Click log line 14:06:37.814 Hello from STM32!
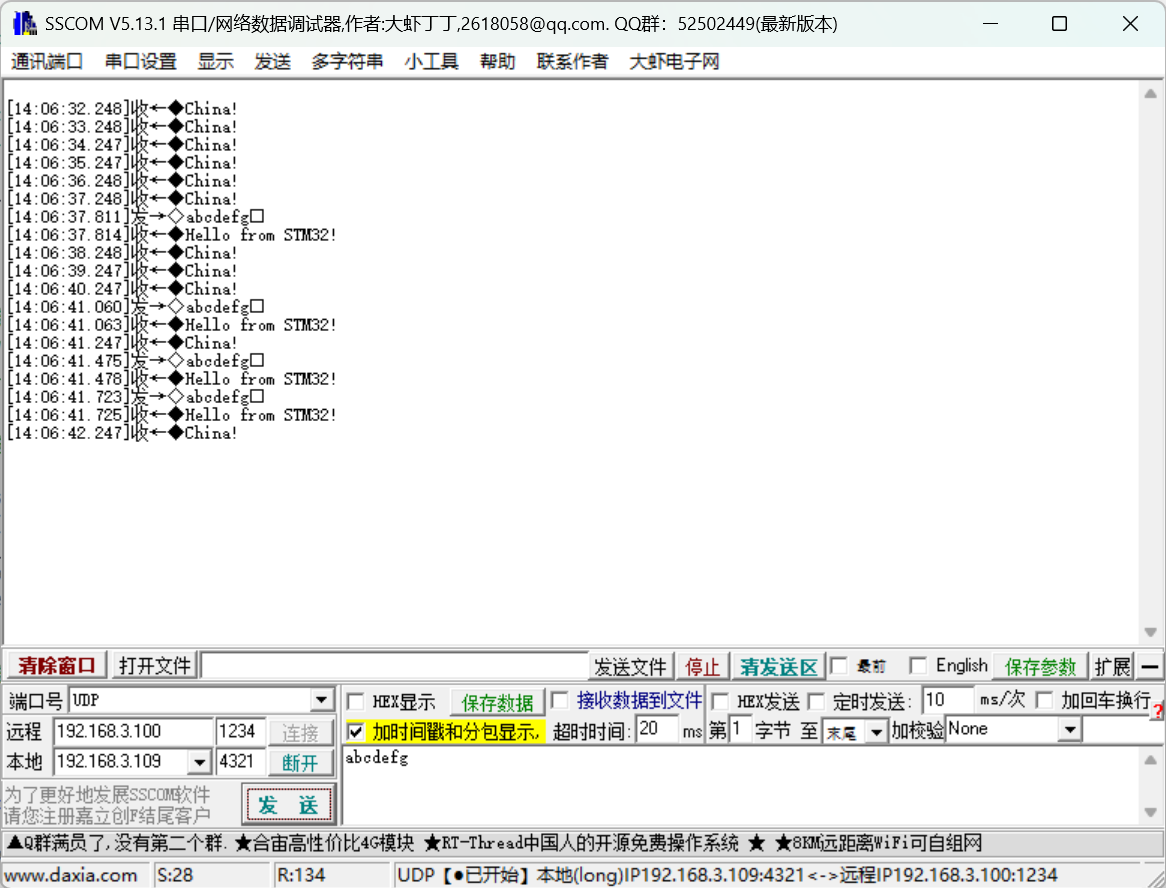The image size is (1166, 888). click(x=172, y=235)
